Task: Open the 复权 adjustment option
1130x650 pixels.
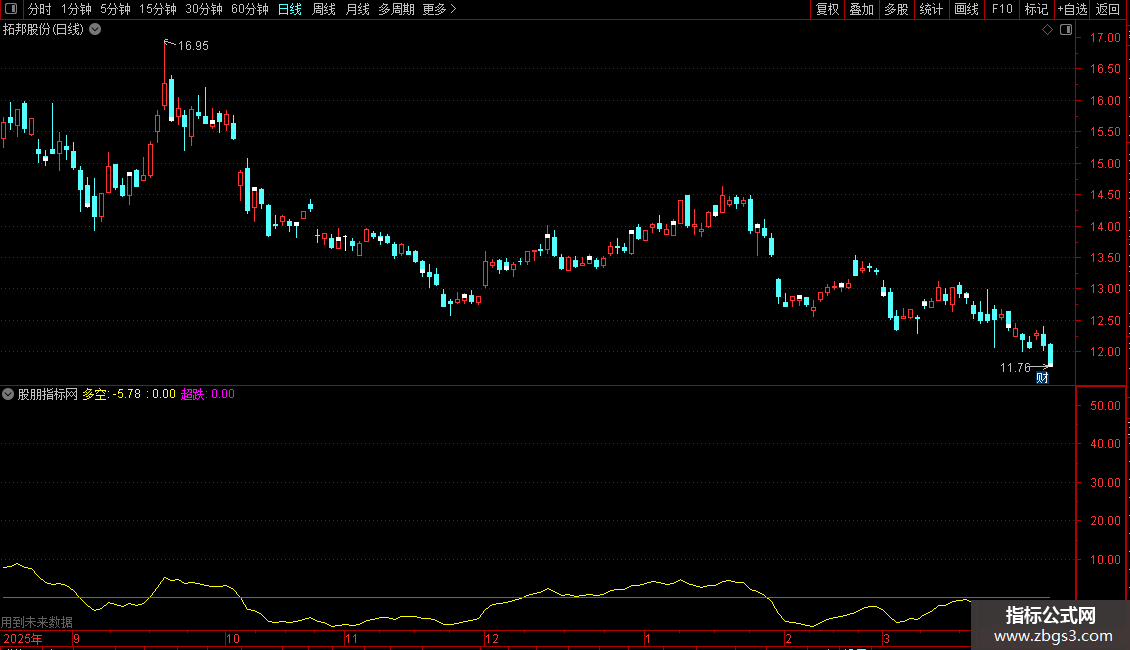Action: pos(827,9)
